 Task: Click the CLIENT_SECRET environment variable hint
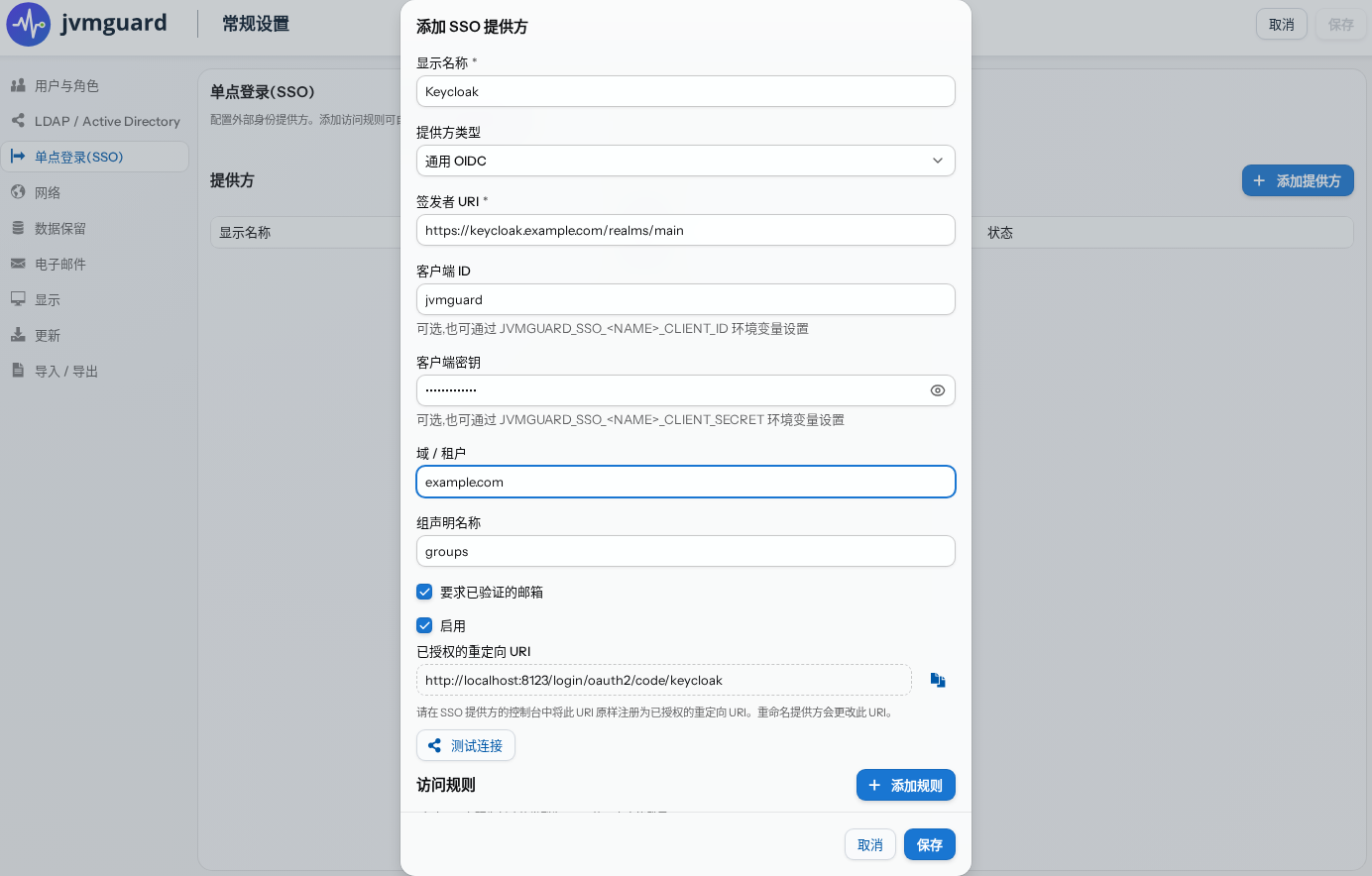click(x=630, y=420)
